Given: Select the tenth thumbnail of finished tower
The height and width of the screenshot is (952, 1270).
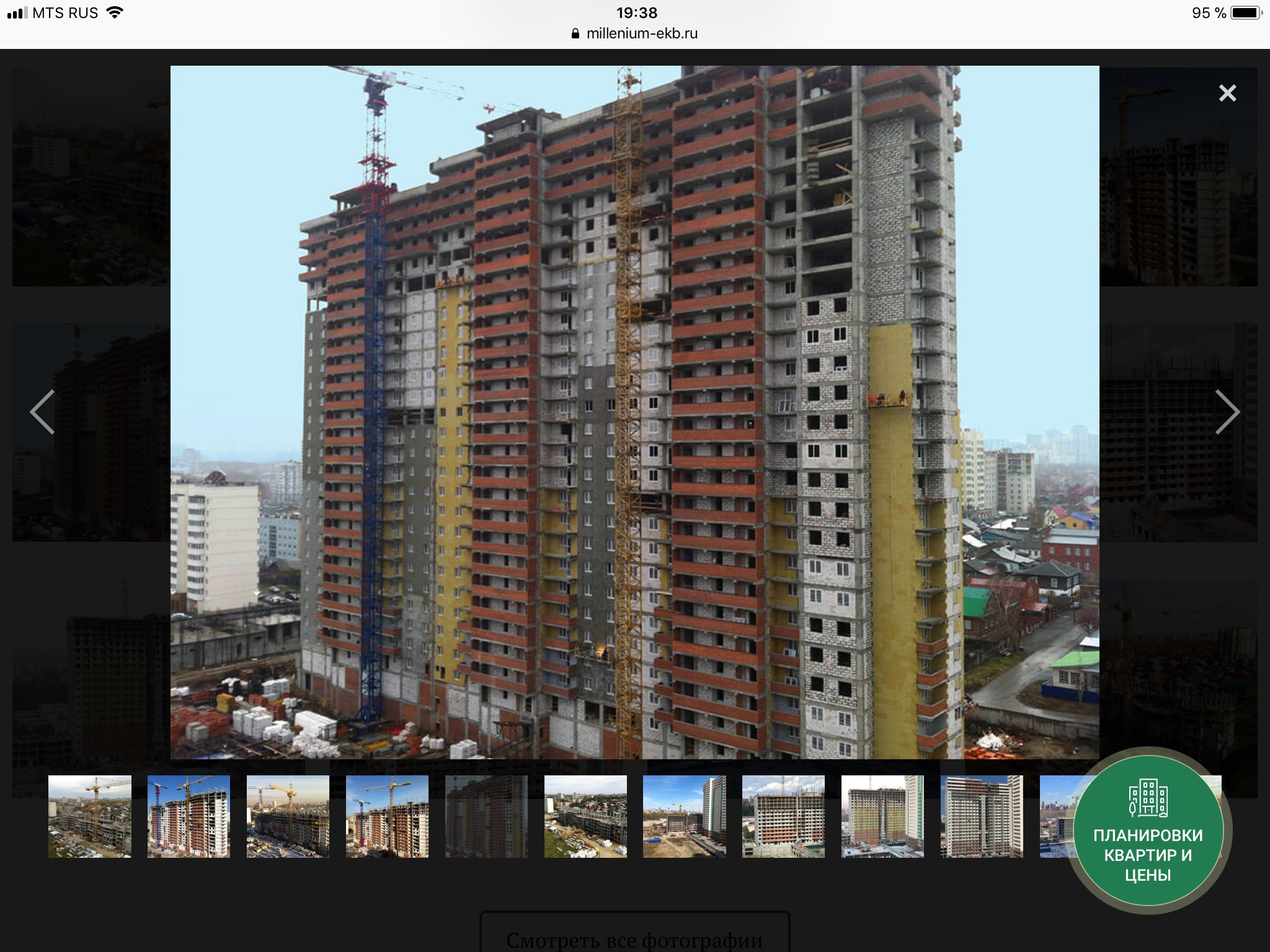Looking at the screenshot, I should coord(982,816).
